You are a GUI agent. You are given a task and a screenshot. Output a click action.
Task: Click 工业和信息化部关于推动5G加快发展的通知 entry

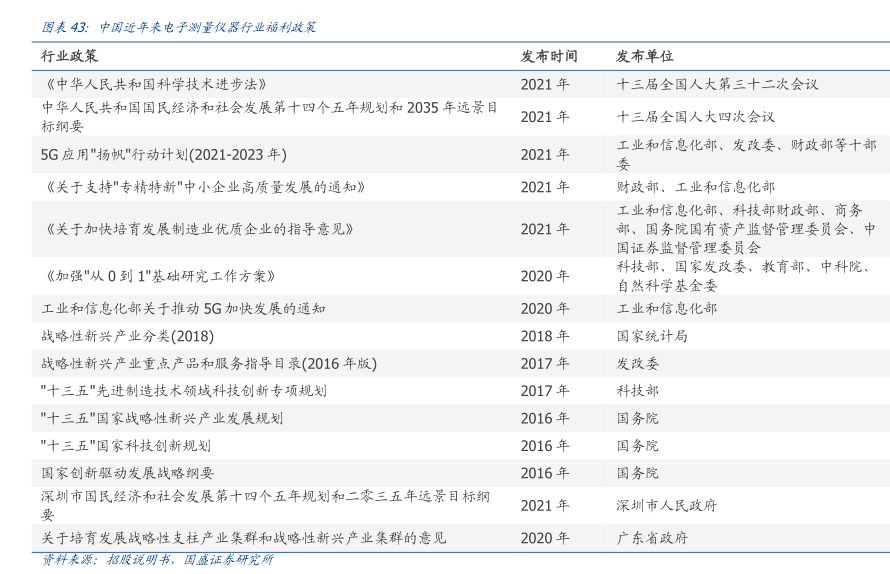coord(183,309)
